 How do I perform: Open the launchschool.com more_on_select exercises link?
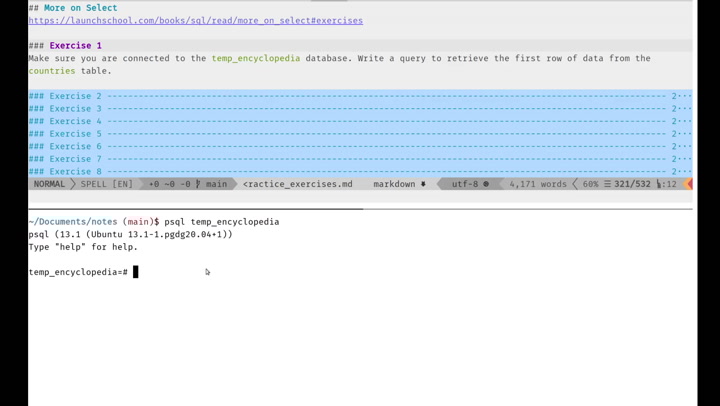click(x=196, y=21)
